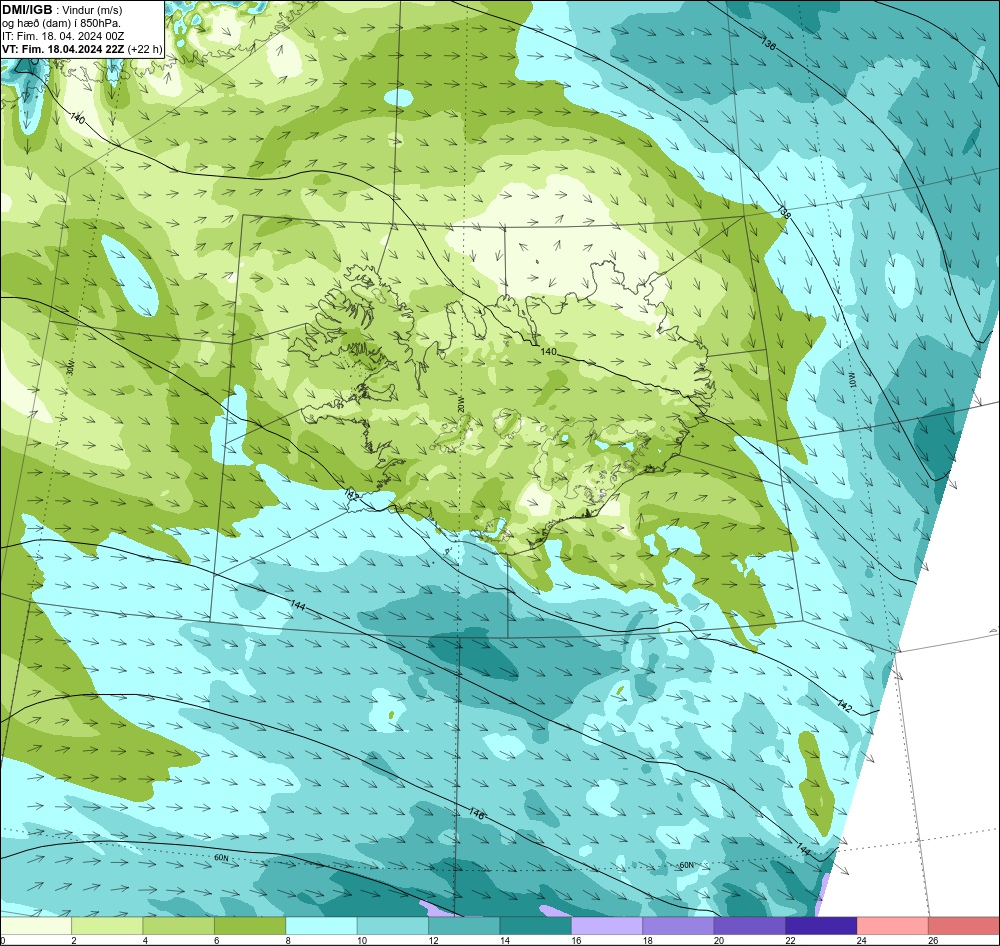Viewport: 1000px width, 946px height.
Task: Pick the 20–22 m/s violet legend swatch
Action: [x=750, y=925]
